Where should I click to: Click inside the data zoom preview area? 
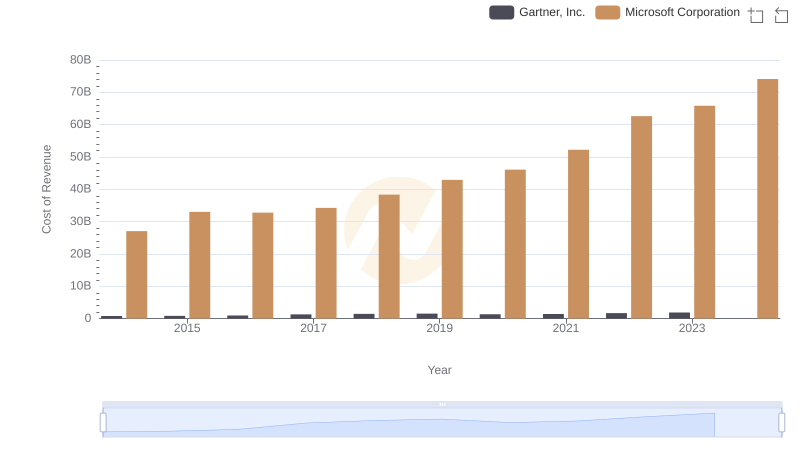(442, 423)
